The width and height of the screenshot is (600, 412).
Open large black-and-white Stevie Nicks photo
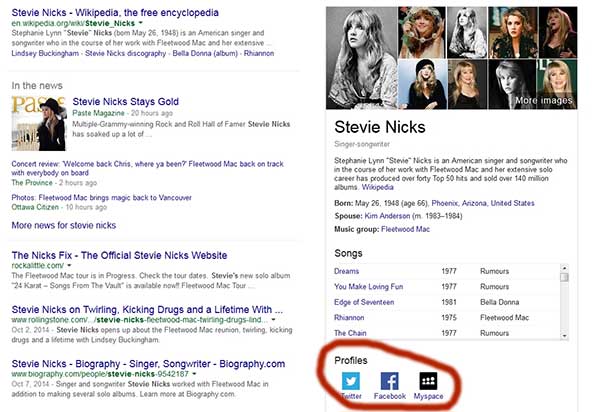click(x=362, y=58)
